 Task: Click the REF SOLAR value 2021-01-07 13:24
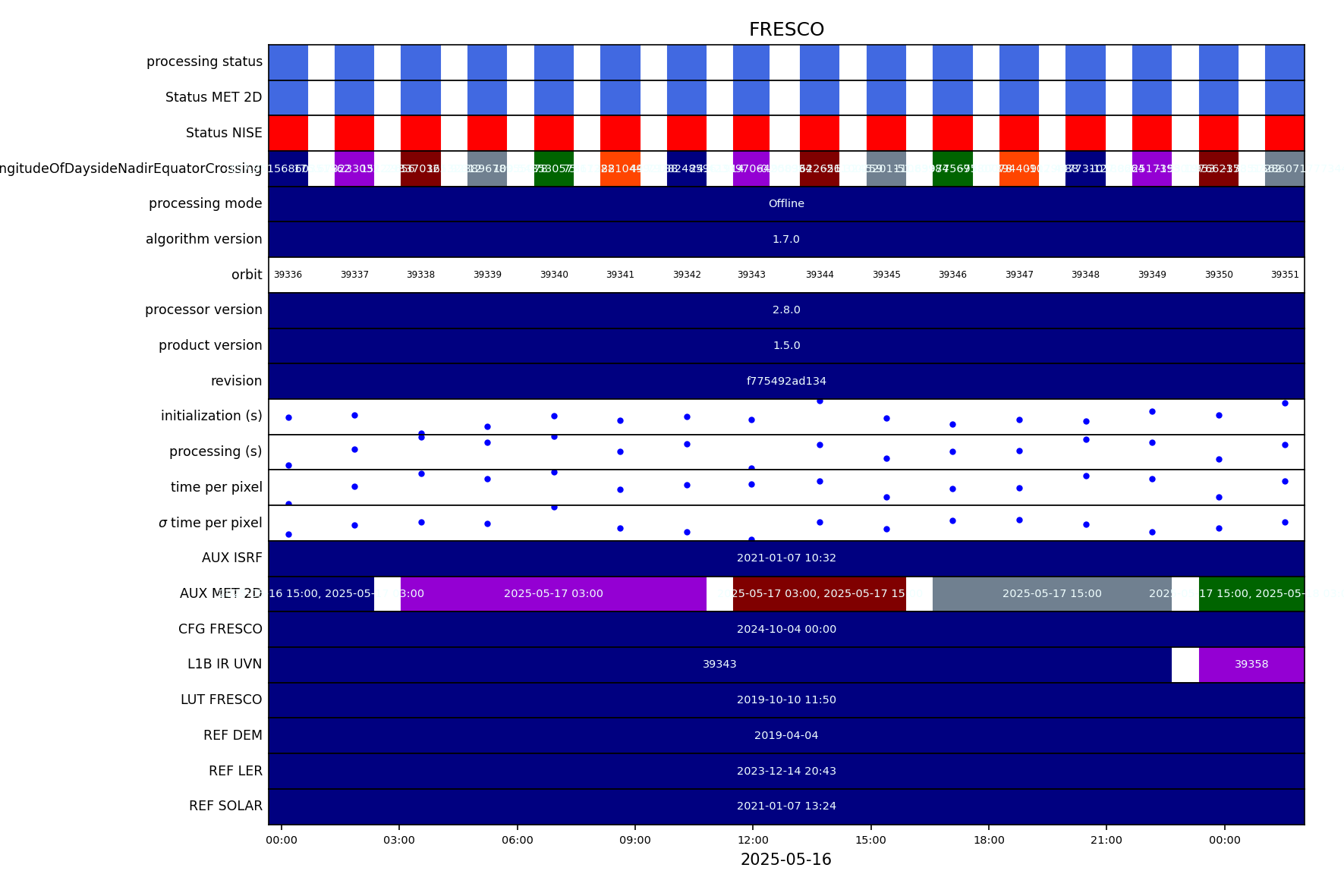coord(786,806)
